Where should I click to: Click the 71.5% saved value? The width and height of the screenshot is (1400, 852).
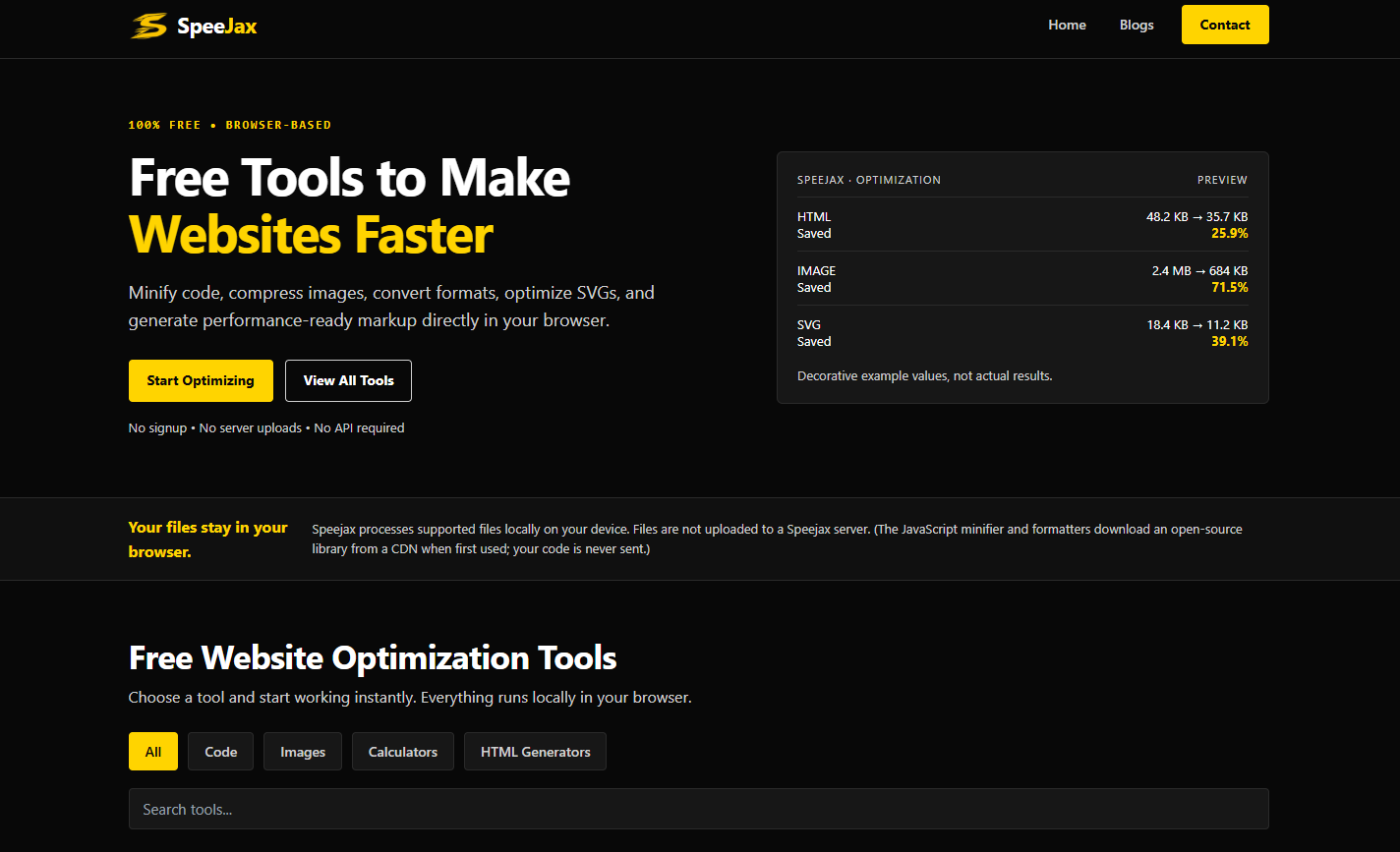[x=1230, y=287]
